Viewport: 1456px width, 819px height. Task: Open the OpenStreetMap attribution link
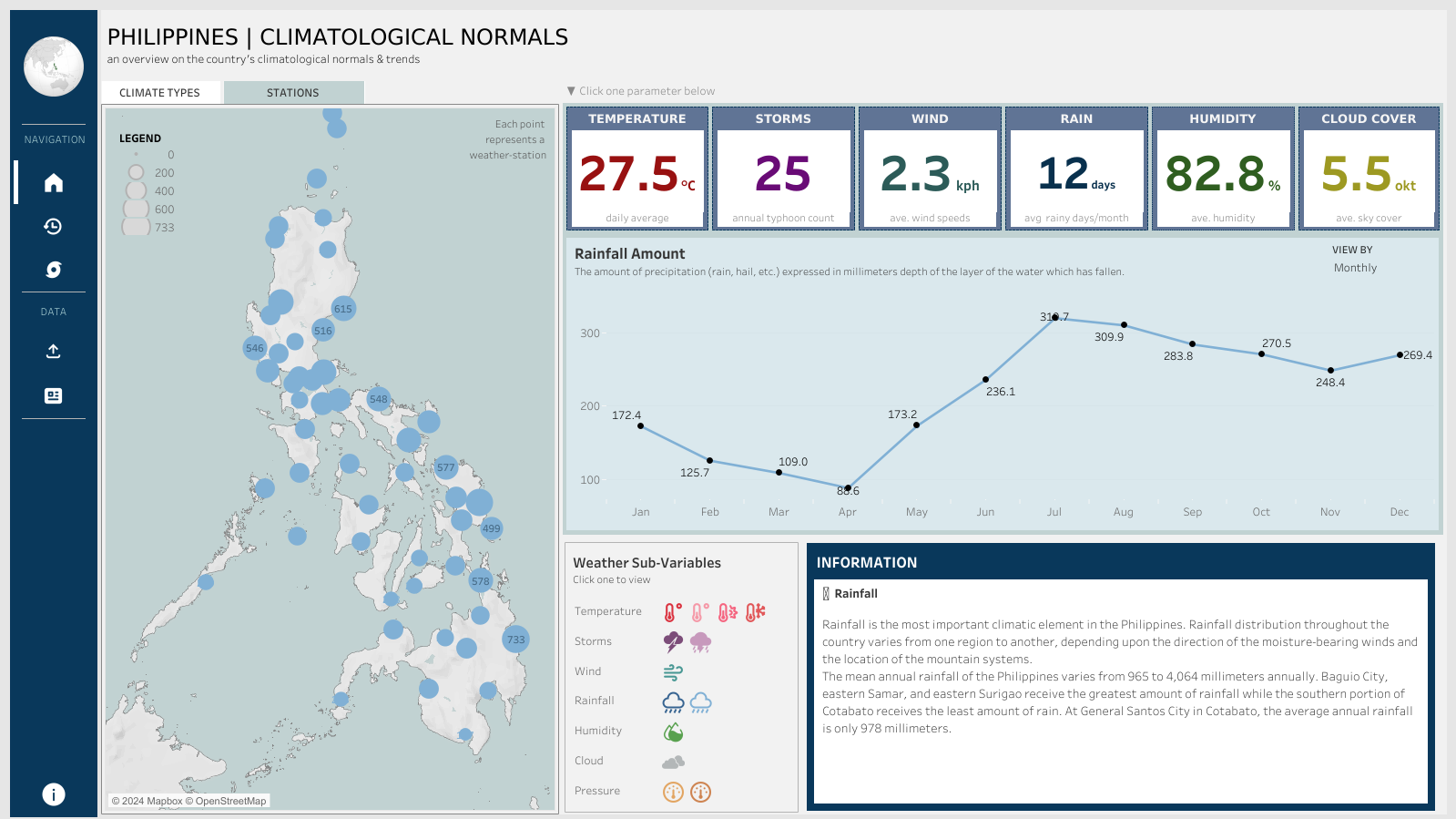(x=230, y=802)
